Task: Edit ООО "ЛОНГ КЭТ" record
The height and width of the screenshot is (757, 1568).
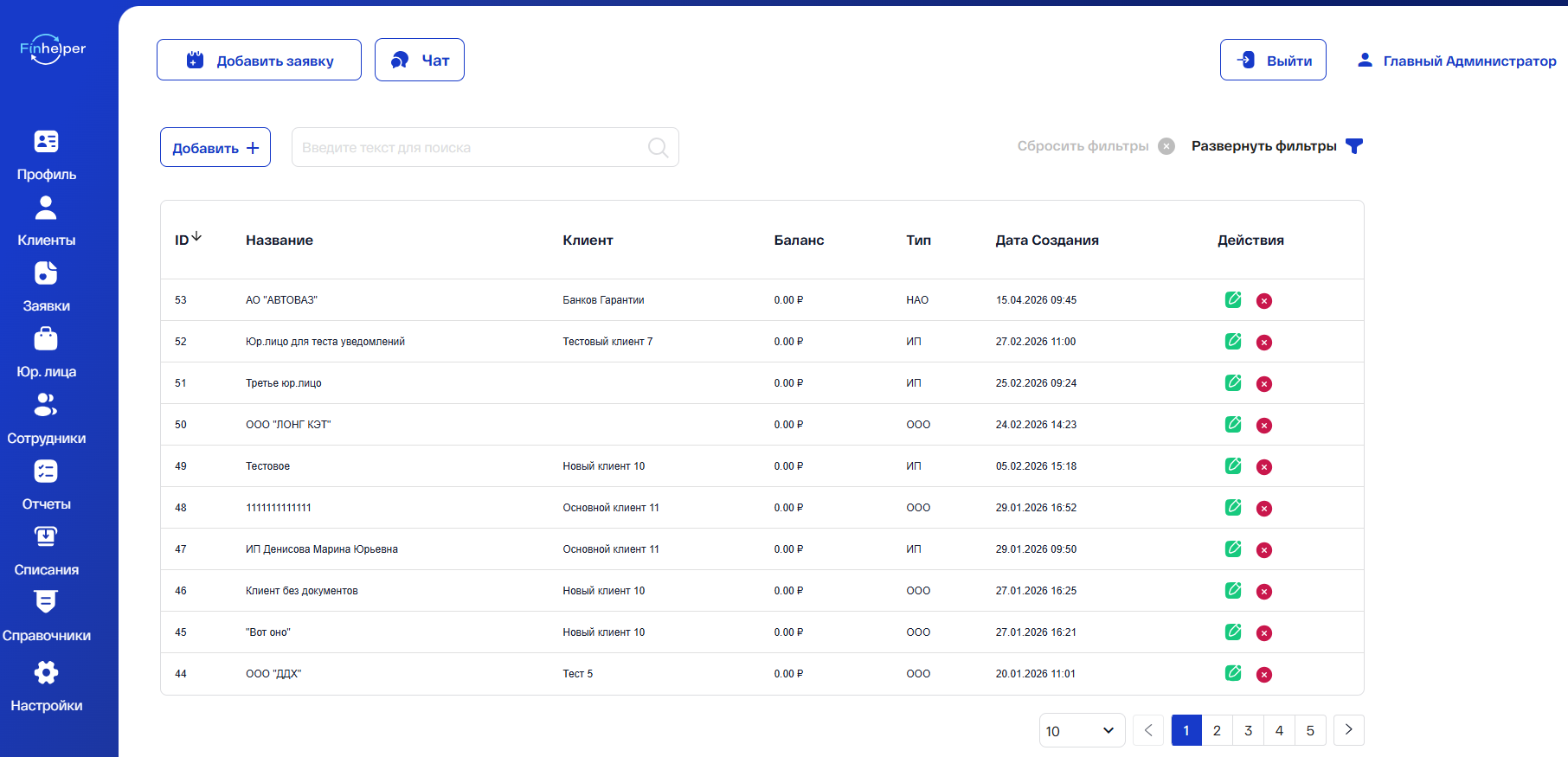Action: (x=1233, y=424)
